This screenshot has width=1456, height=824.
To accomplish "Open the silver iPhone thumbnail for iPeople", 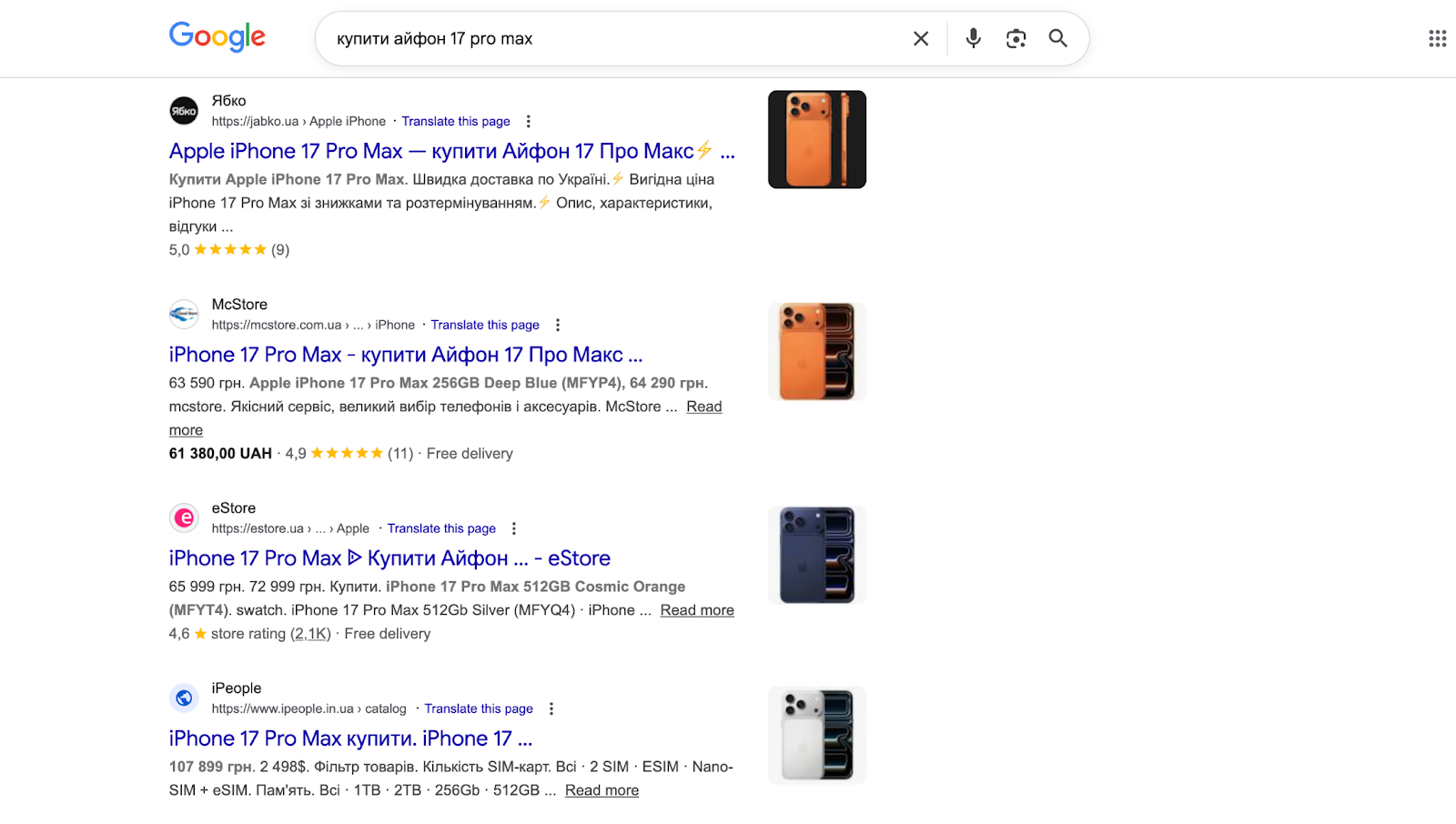I will [817, 735].
